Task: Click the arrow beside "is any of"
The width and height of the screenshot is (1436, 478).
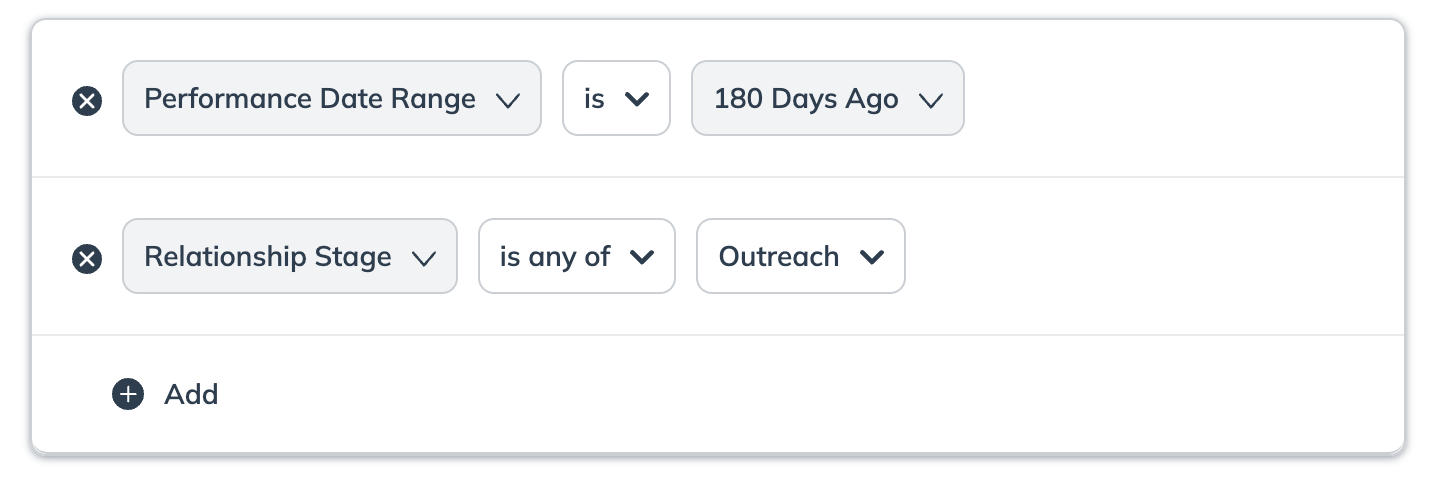Action: click(x=642, y=258)
